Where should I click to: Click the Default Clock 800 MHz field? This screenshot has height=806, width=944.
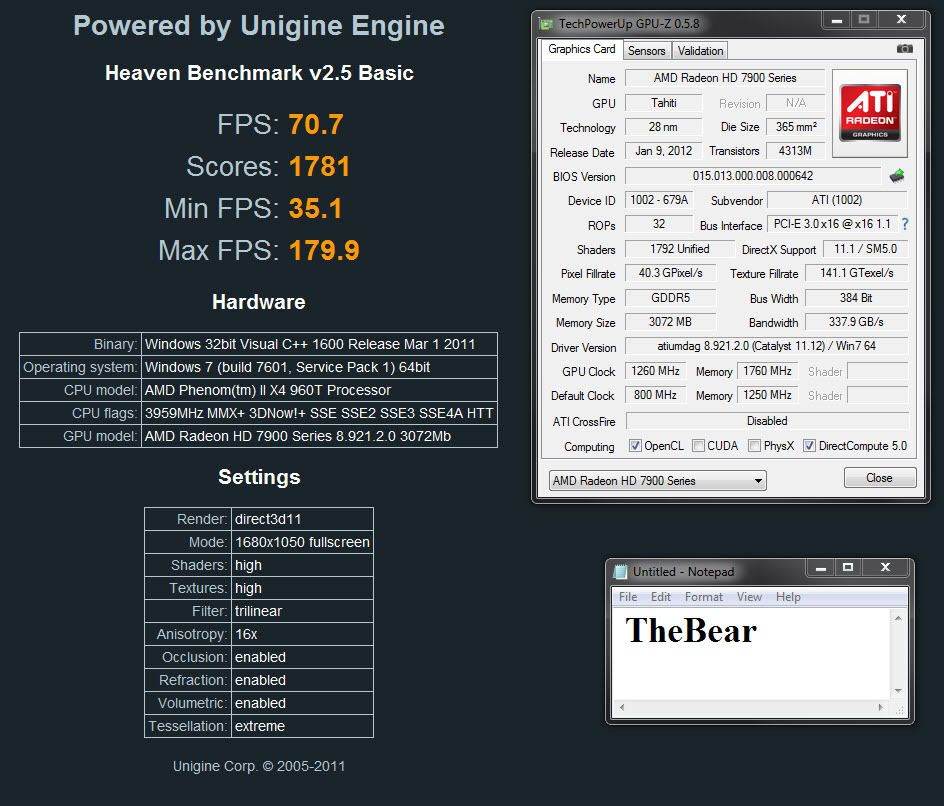click(655, 395)
